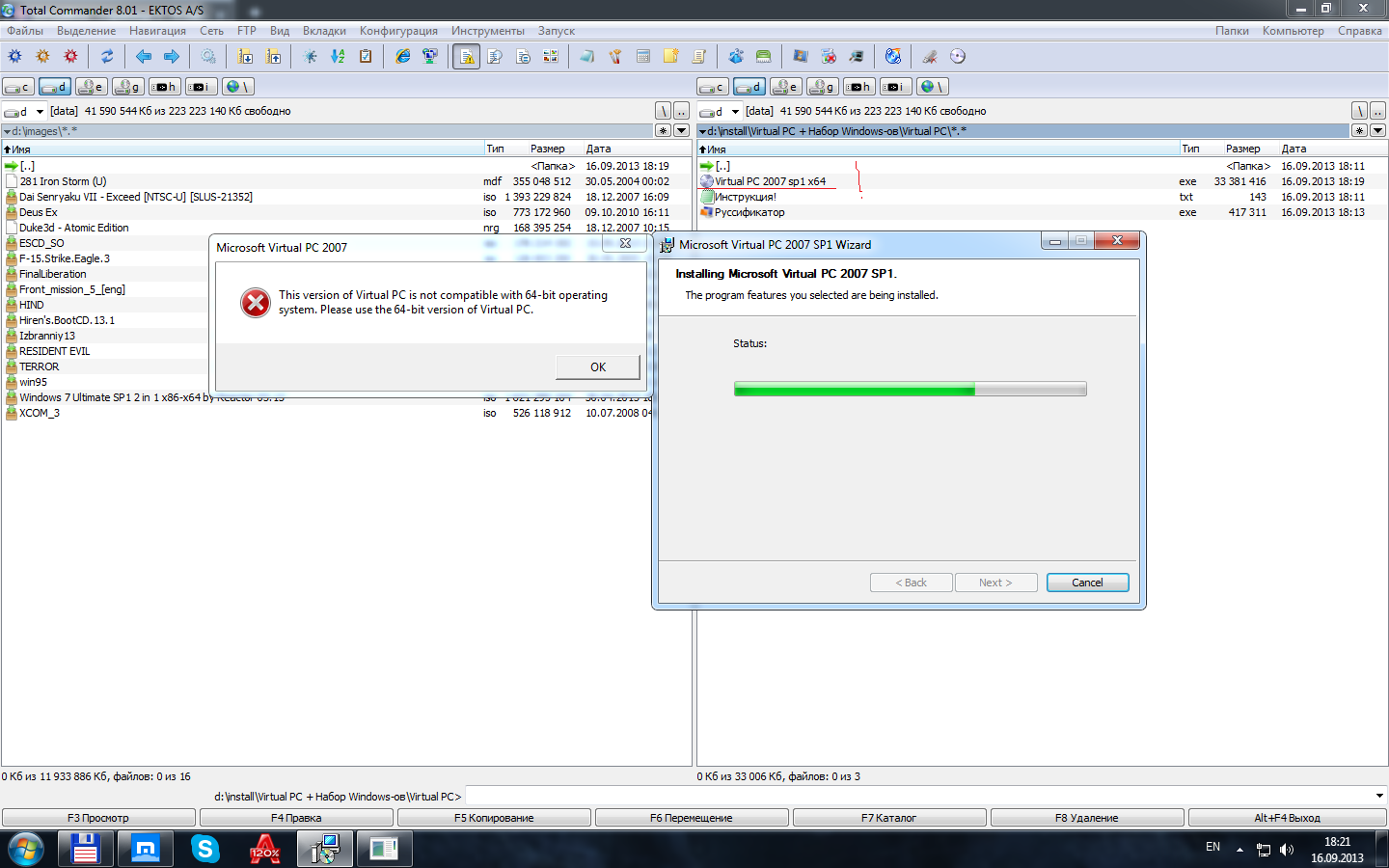This screenshot has width=1389, height=868.
Task: Open the calculator toolbar icon
Action: coord(643,57)
